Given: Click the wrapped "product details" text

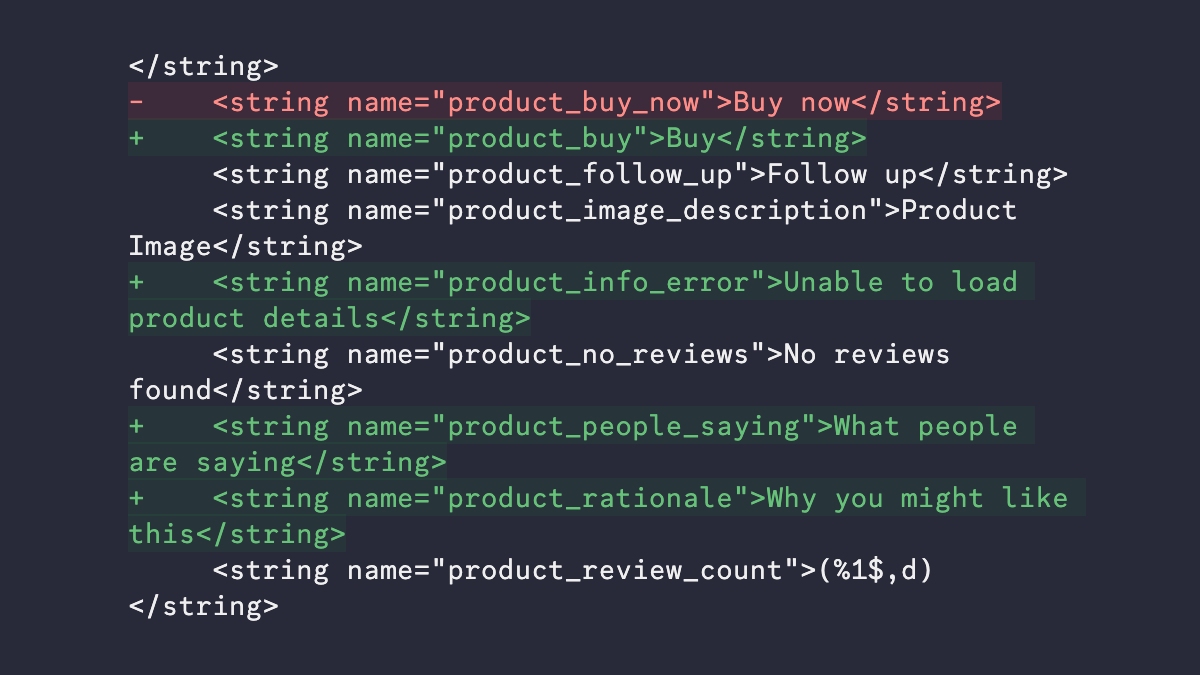Looking at the screenshot, I should [x=254, y=319].
